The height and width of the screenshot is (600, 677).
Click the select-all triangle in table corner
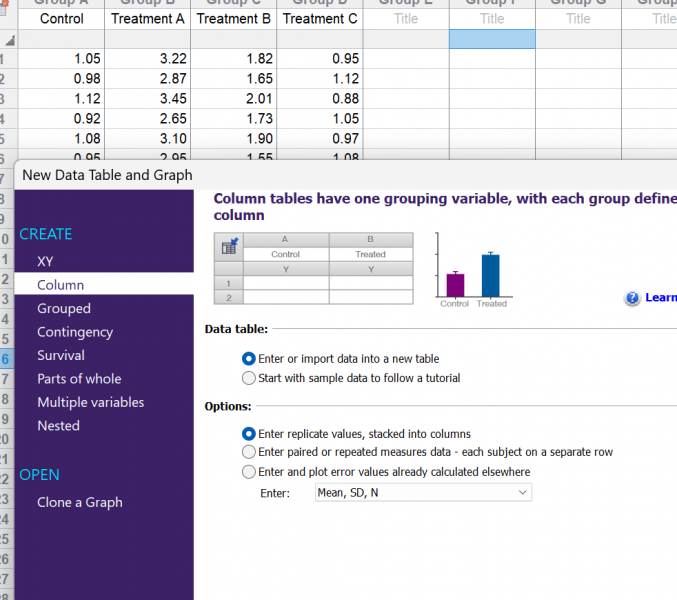[9, 41]
